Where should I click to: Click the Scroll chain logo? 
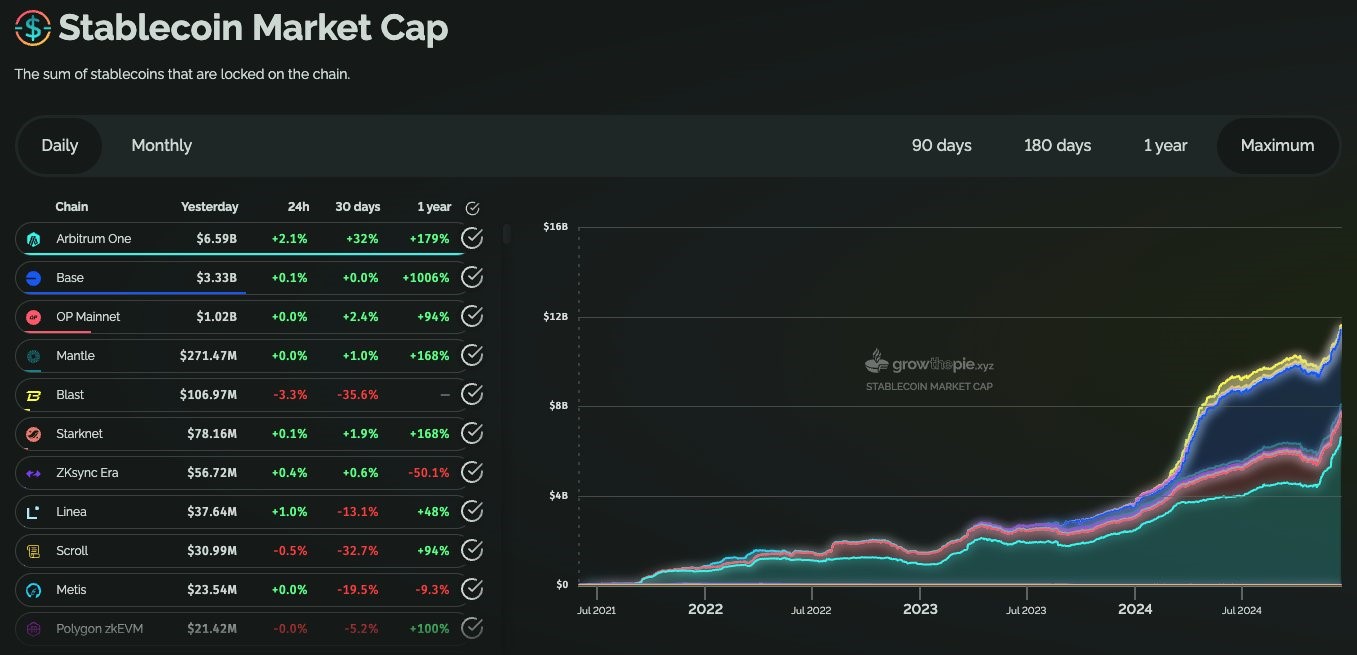click(x=33, y=551)
